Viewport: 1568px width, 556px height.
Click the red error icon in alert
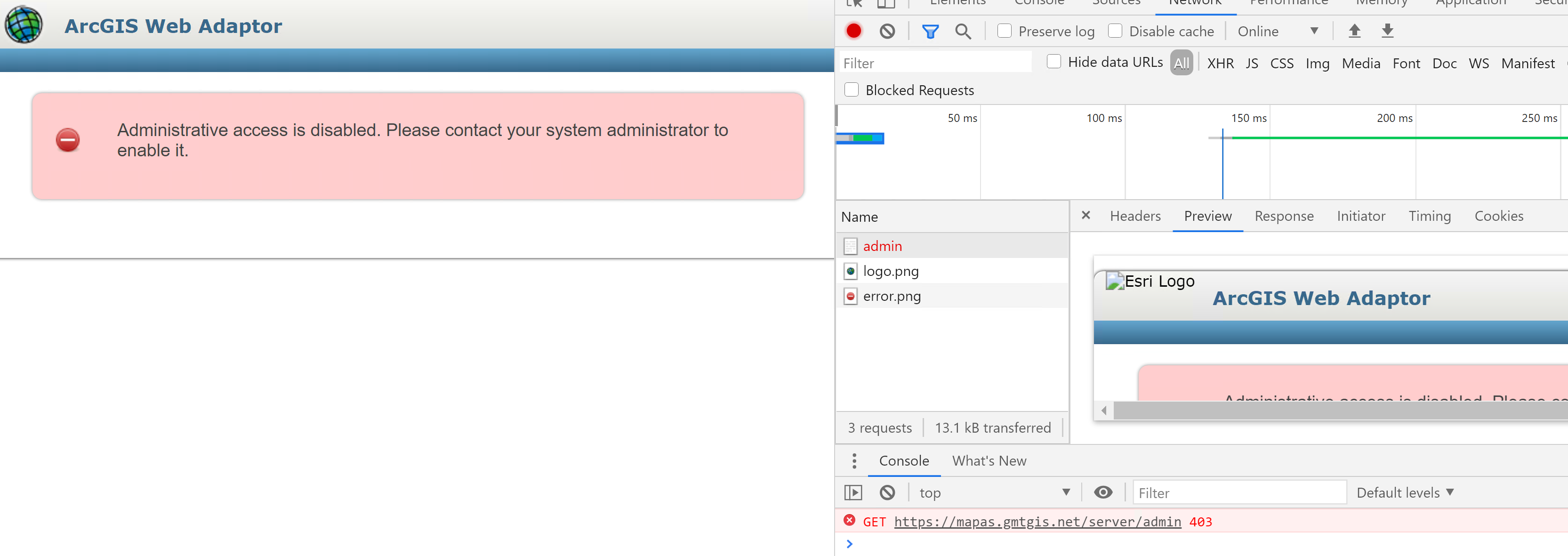point(68,140)
